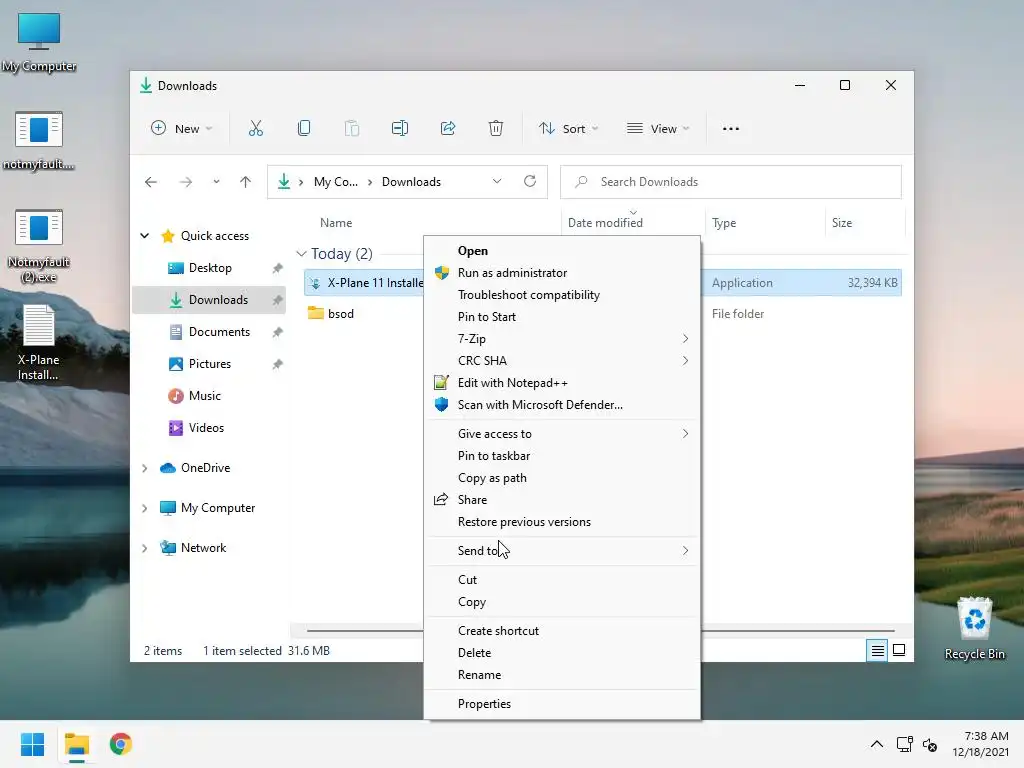
Task: Go back with the left arrow
Action: pyautogui.click(x=151, y=182)
